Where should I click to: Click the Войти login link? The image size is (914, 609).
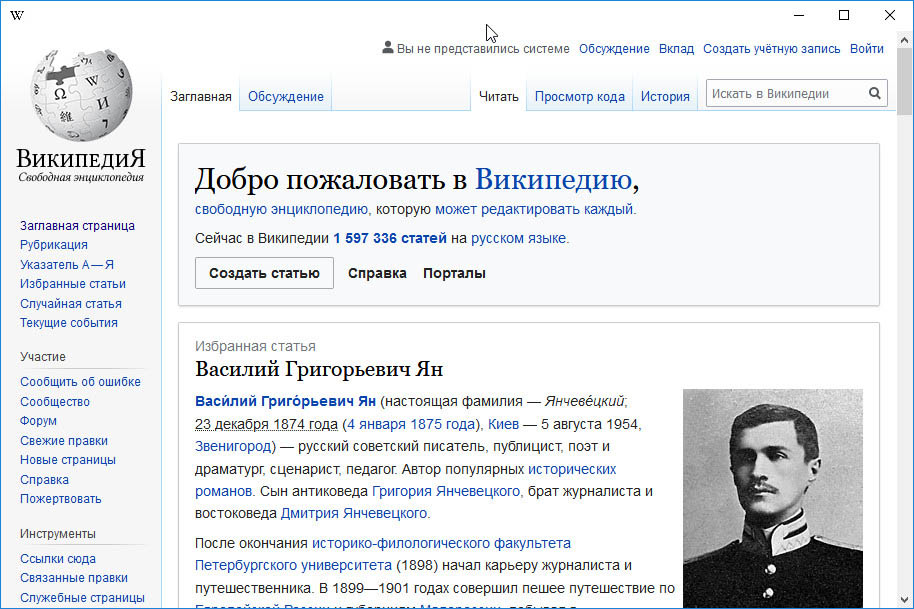pyautogui.click(x=867, y=49)
